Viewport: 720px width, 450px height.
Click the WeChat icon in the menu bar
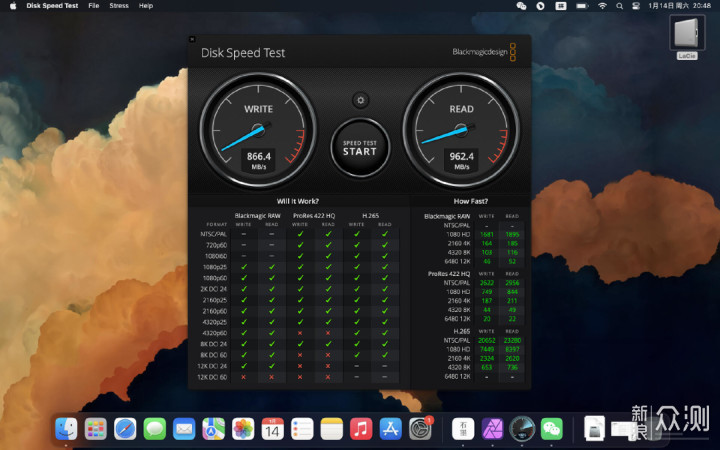point(521,6)
